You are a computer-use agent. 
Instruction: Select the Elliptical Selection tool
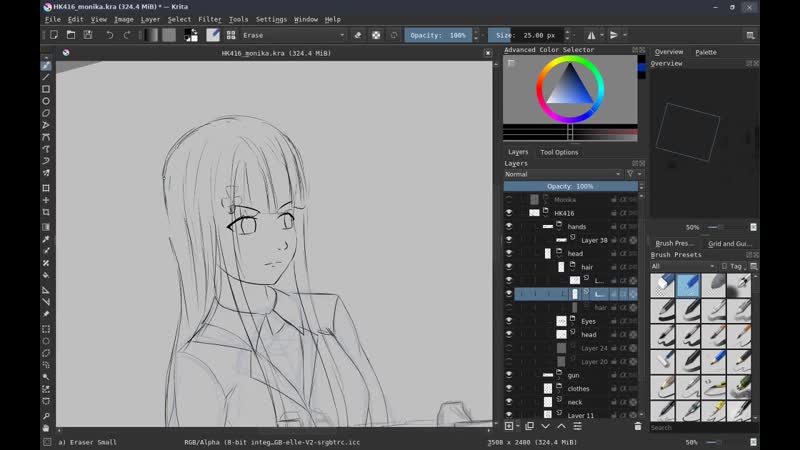pos(46,341)
